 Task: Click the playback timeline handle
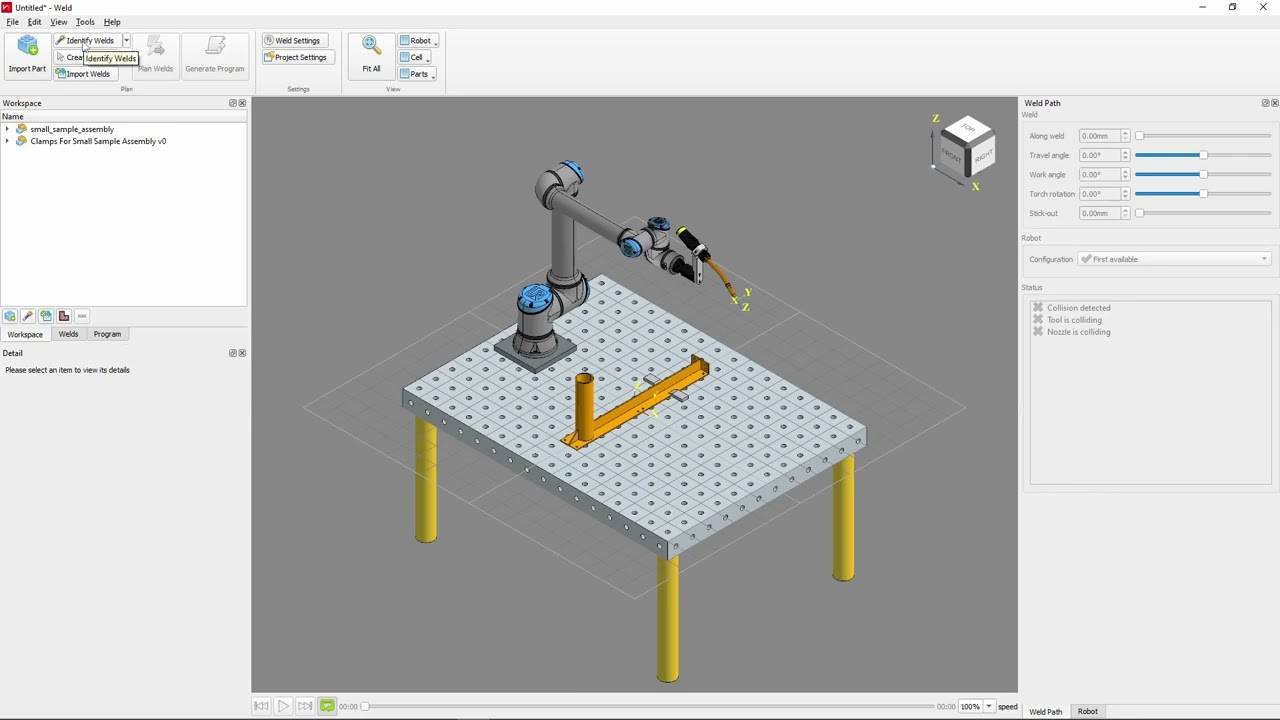tap(365, 707)
